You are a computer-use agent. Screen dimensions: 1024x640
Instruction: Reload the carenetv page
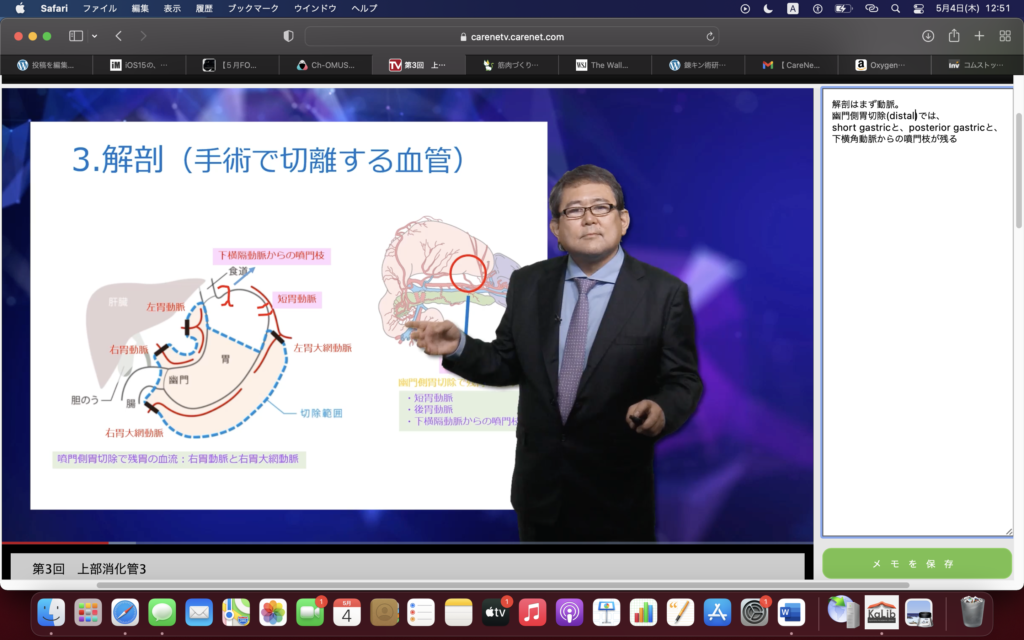coord(711,36)
